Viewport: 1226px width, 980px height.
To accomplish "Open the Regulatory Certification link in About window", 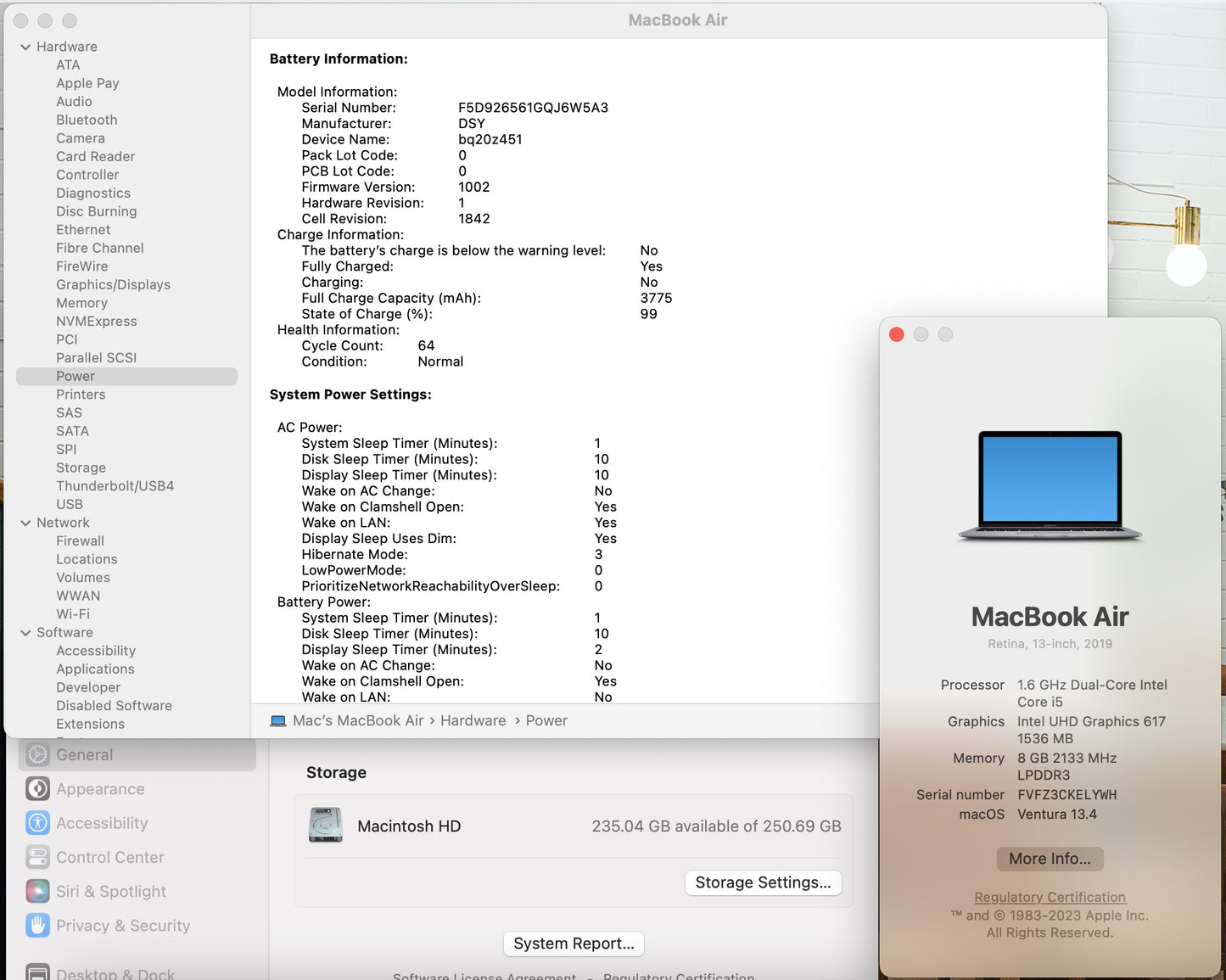I will pos(1050,897).
